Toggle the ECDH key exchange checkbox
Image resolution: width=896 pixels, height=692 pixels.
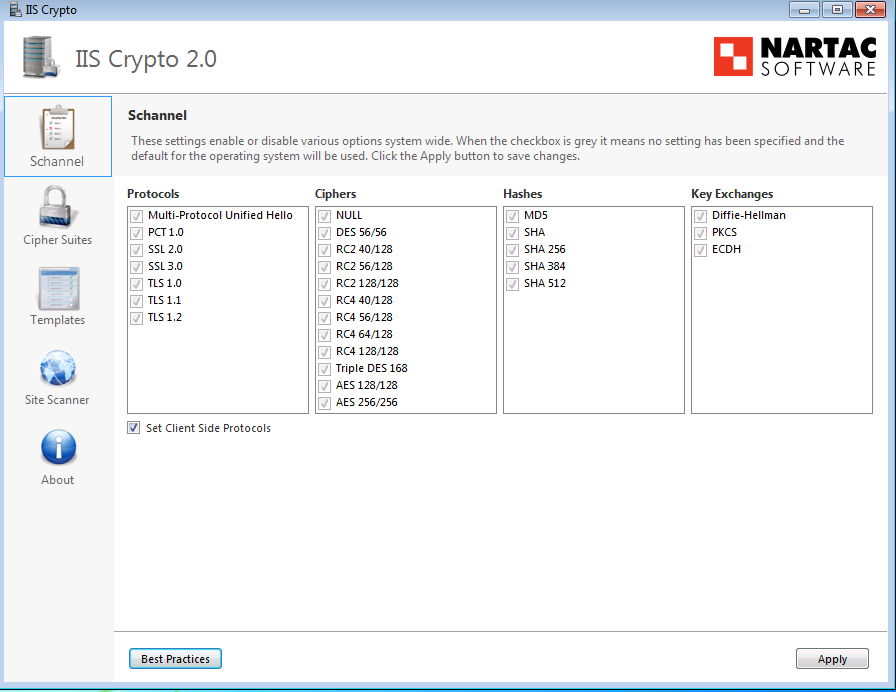pyautogui.click(x=701, y=250)
